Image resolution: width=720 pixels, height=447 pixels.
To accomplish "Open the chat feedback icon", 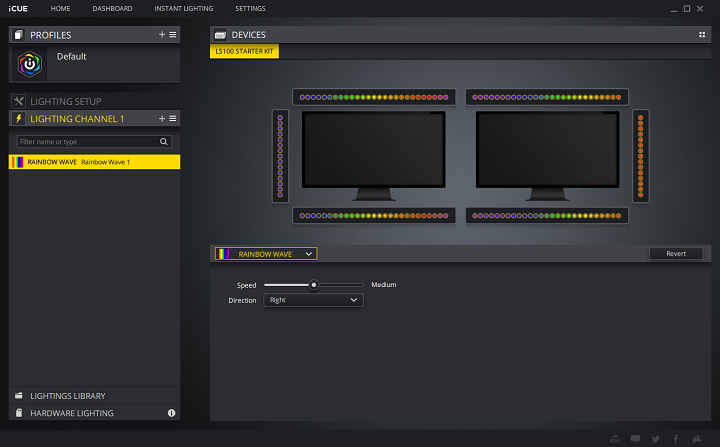I will (x=634, y=439).
